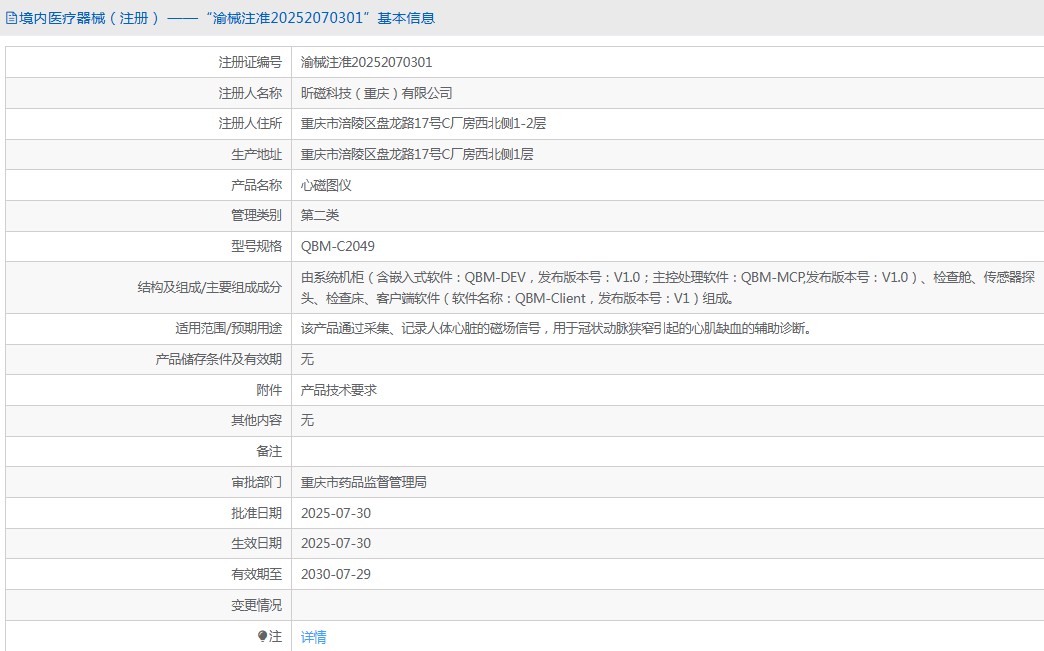
Task: Select the intended use text starting 该产品通过采集
Action: pyautogui.click(x=558, y=328)
